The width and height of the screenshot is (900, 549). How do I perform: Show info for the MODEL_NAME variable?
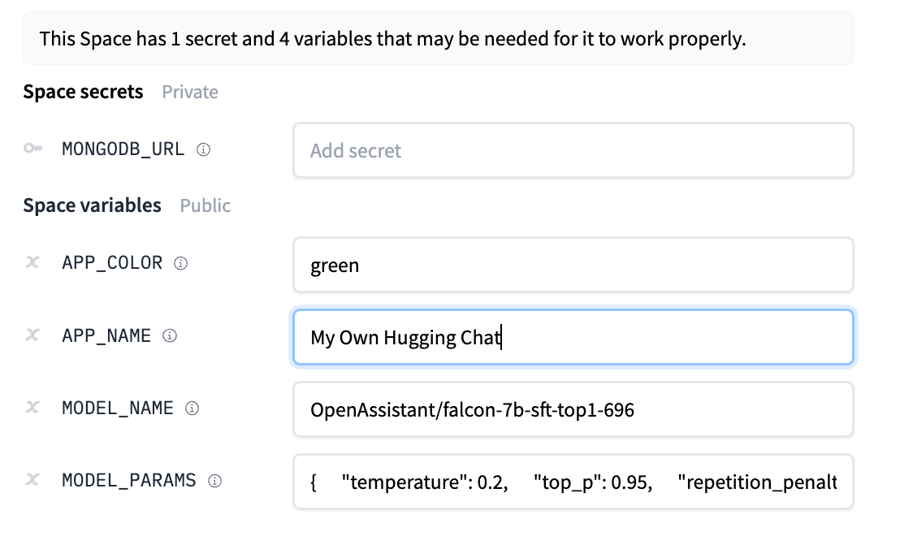coord(192,408)
